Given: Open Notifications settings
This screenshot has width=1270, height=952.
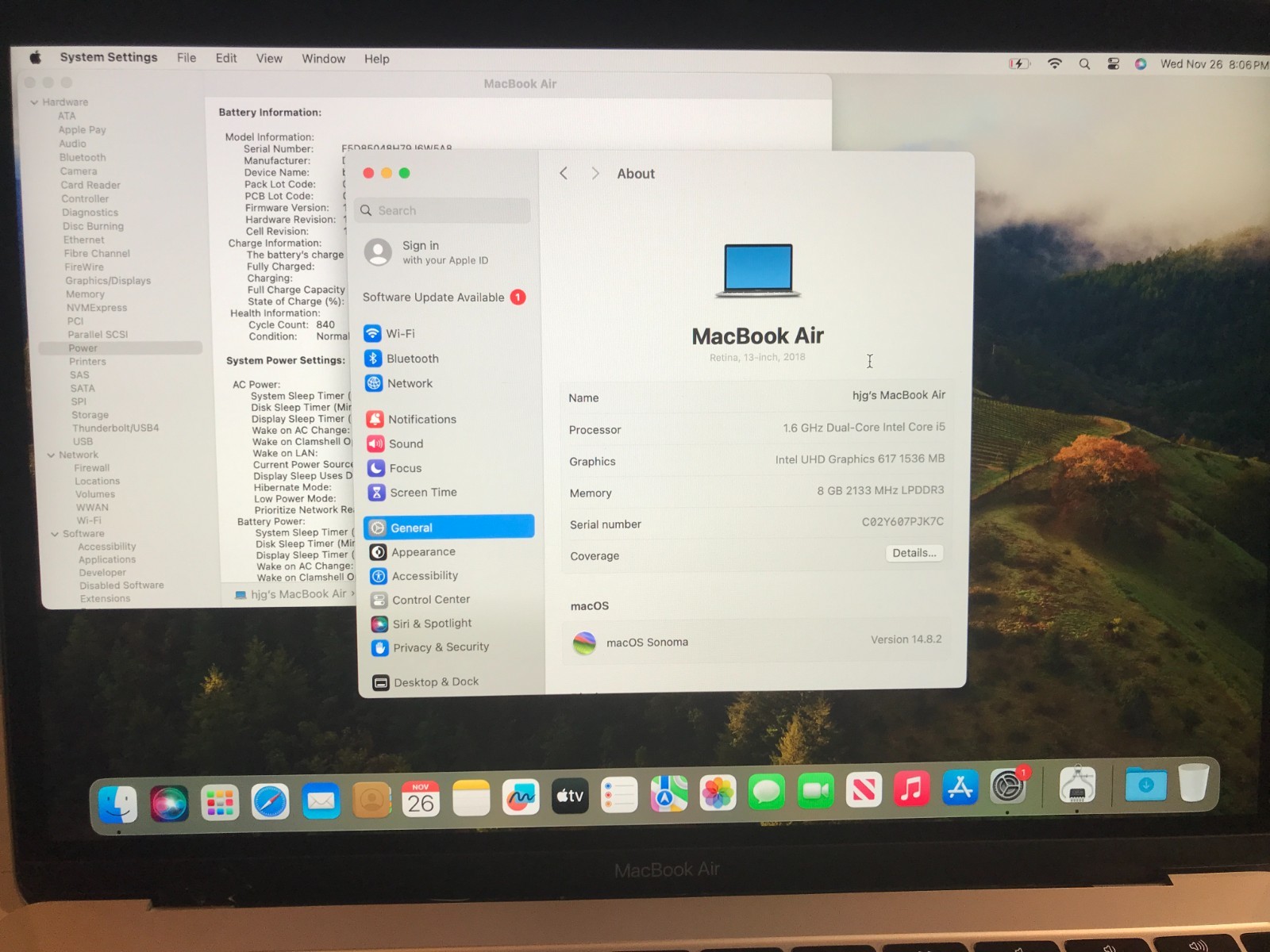Looking at the screenshot, I should click(x=421, y=419).
